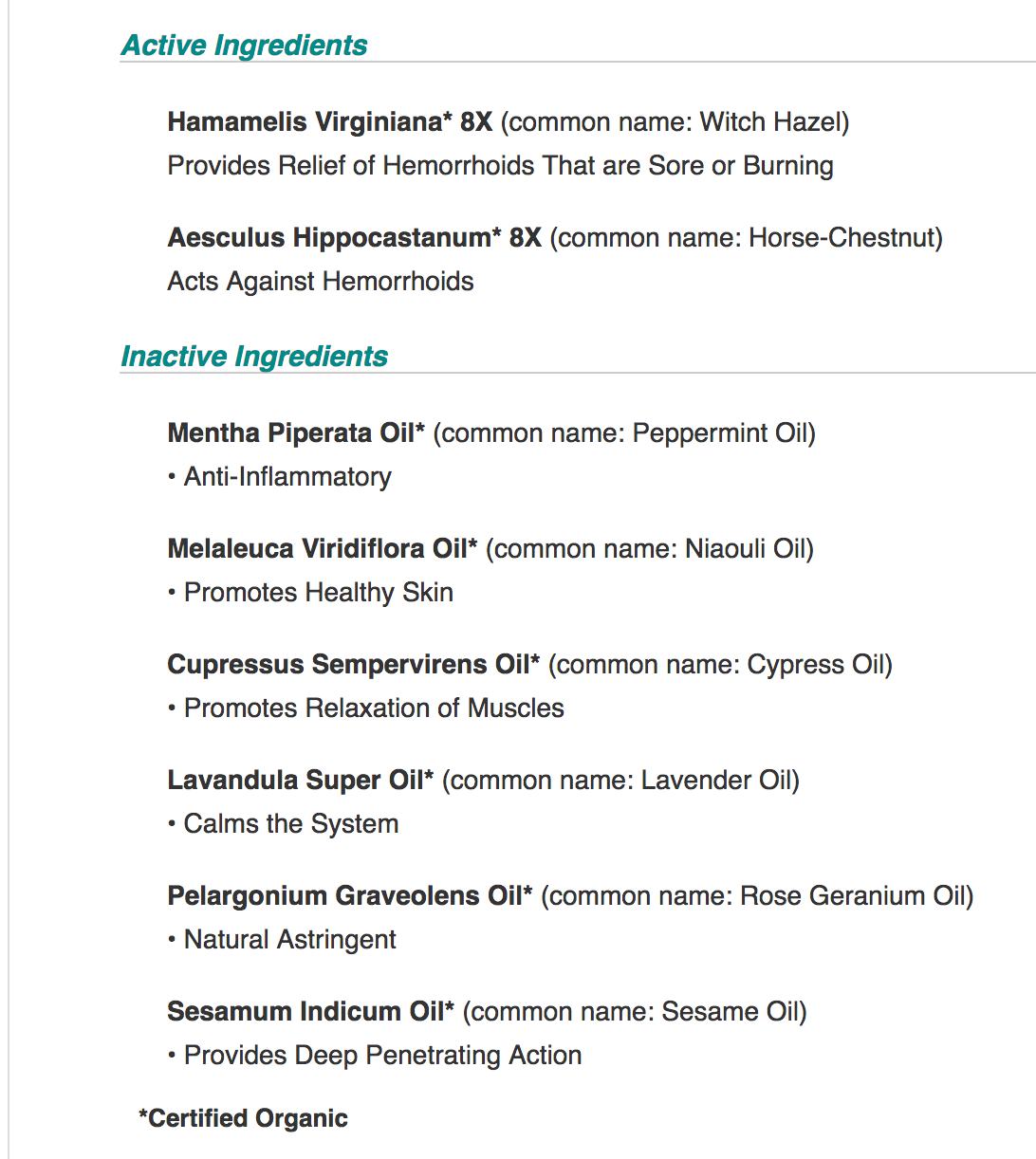Viewport: 1036px width, 1159px height.
Task: Click the Inactive Ingredients heading
Action: (254, 357)
